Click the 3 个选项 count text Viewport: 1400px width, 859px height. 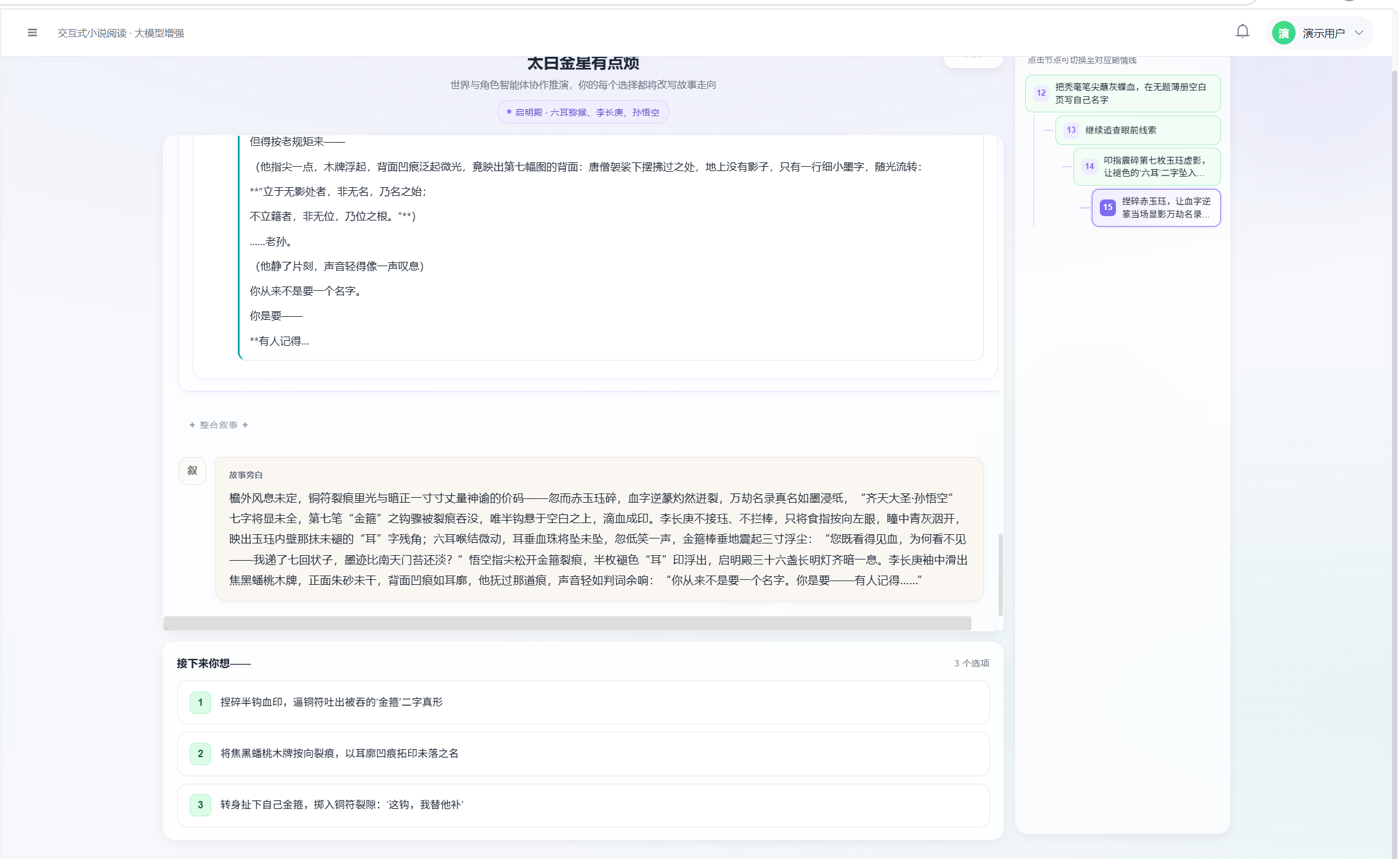[971, 663]
